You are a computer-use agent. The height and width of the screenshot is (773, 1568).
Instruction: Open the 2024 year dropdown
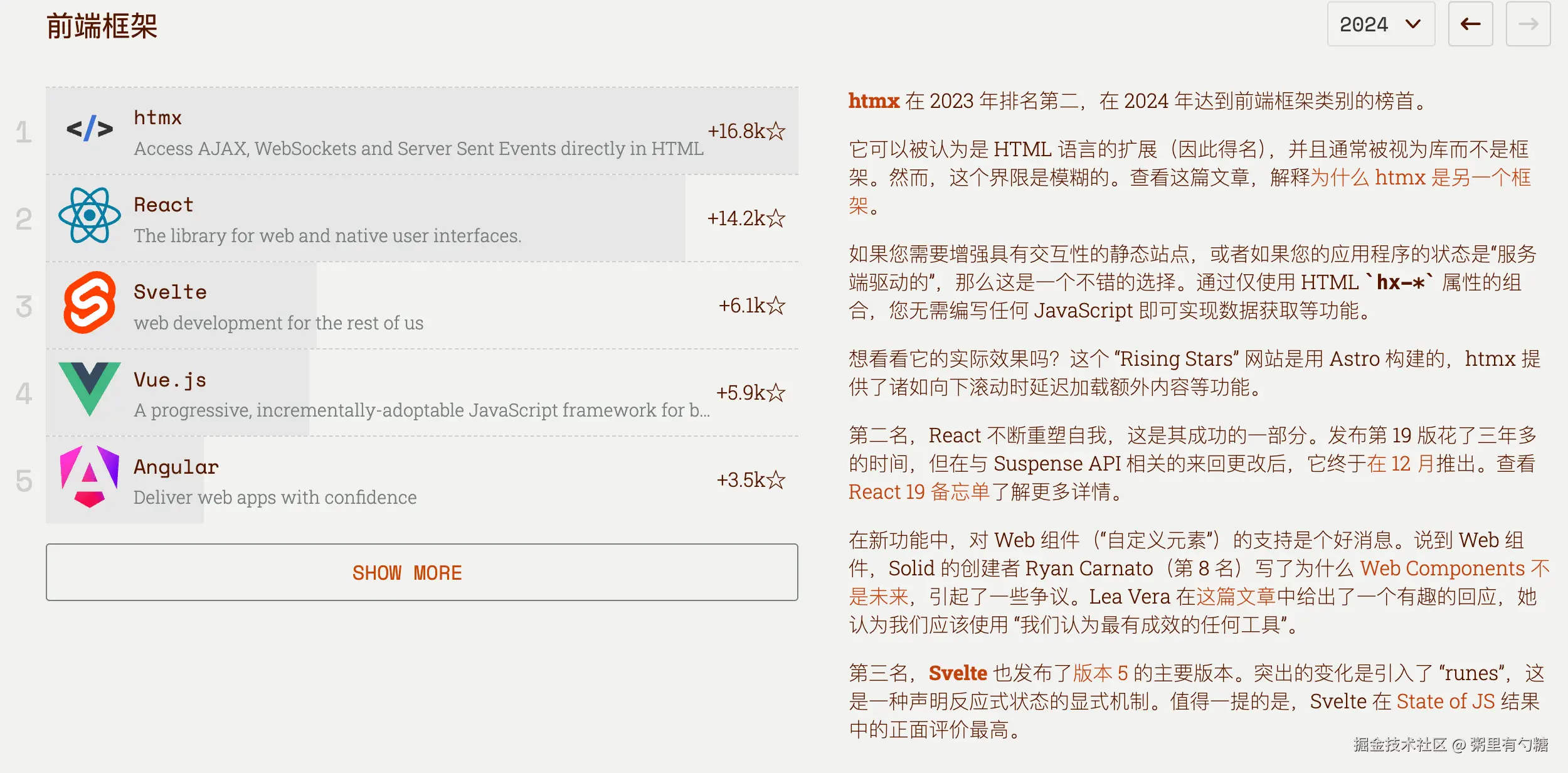click(1380, 24)
